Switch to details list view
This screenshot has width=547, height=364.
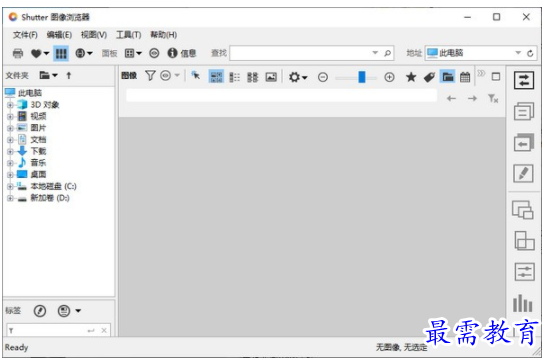click(x=234, y=77)
